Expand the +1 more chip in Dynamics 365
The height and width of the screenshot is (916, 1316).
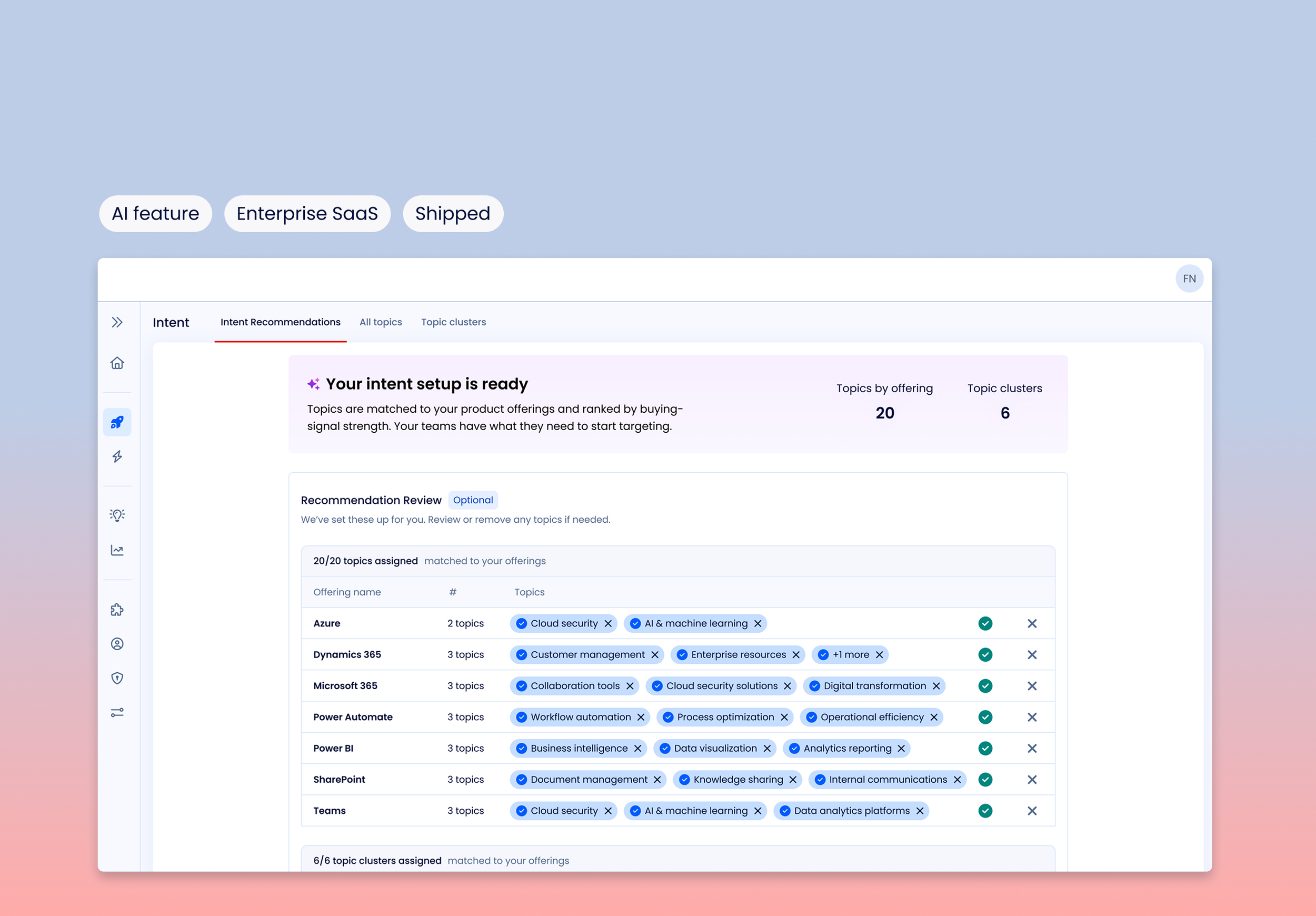(851, 654)
